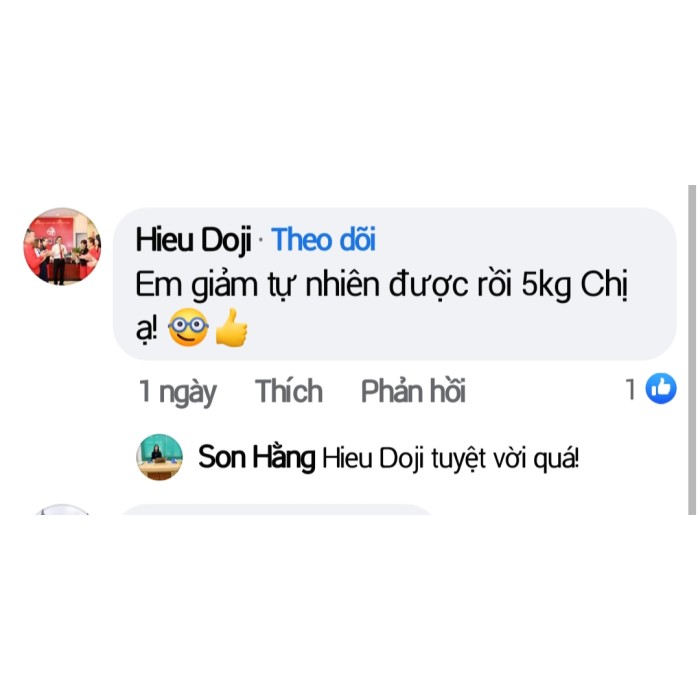
Task: Like the comment with Thích
Action: click(x=288, y=391)
